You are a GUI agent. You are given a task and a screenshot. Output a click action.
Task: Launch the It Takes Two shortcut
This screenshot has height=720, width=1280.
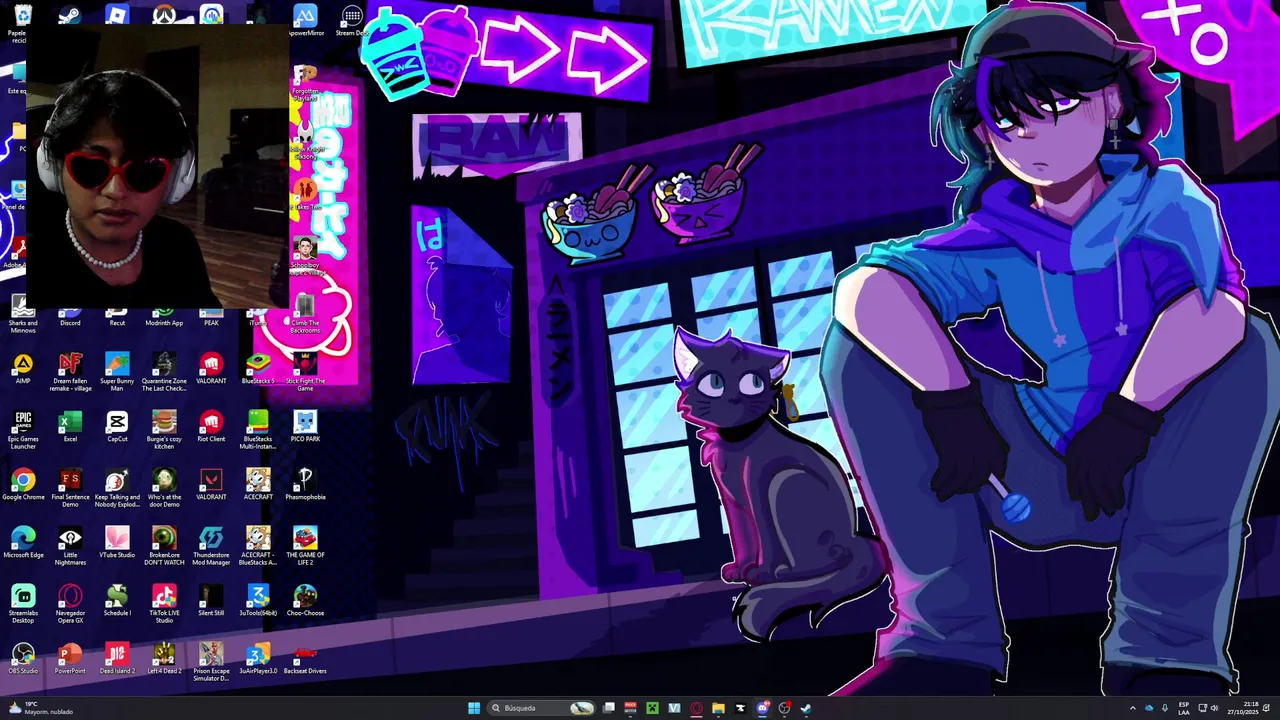pyautogui.click(x=305, y=196)
